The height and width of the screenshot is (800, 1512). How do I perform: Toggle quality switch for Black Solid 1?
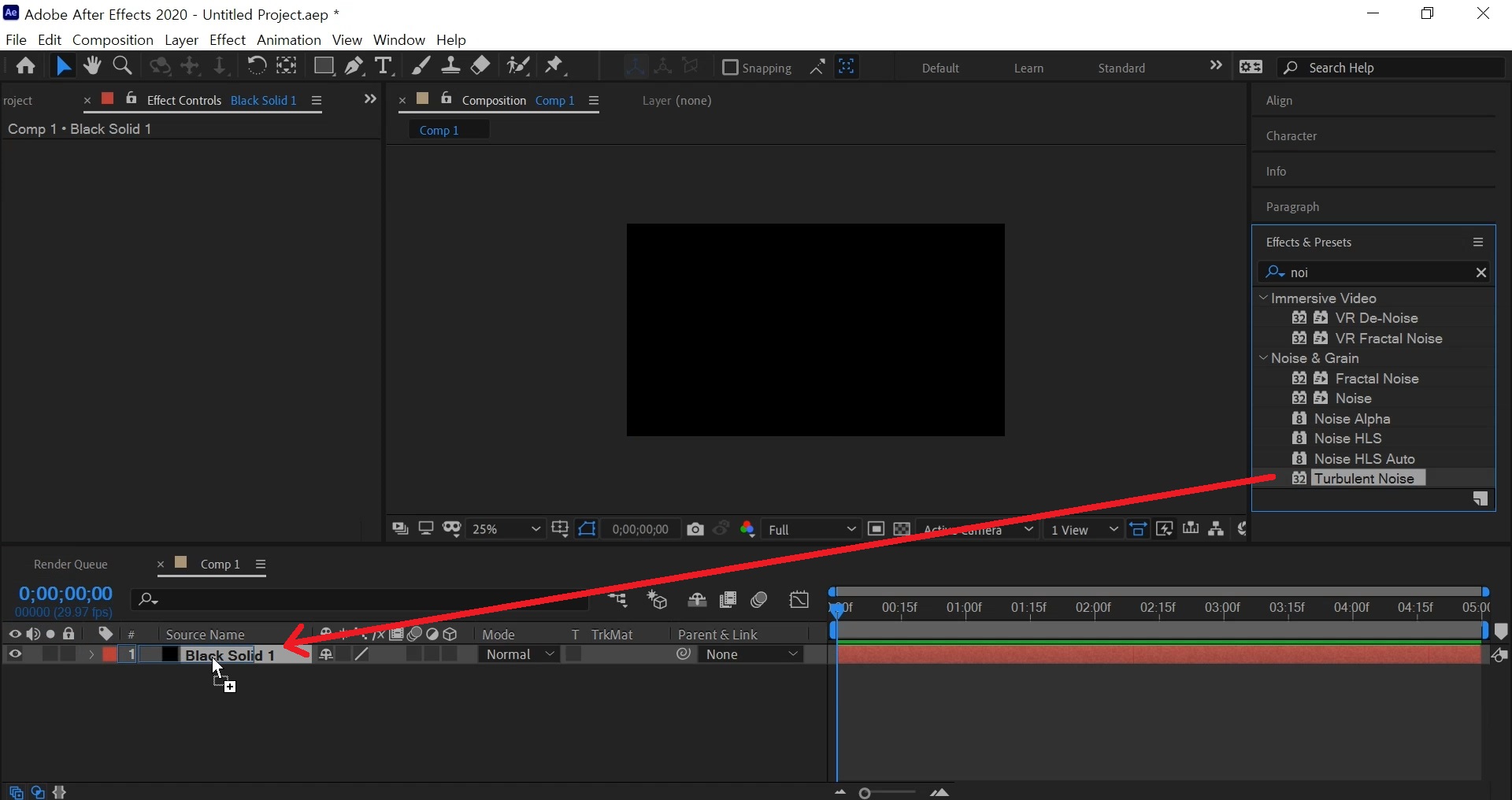point(361,654)
